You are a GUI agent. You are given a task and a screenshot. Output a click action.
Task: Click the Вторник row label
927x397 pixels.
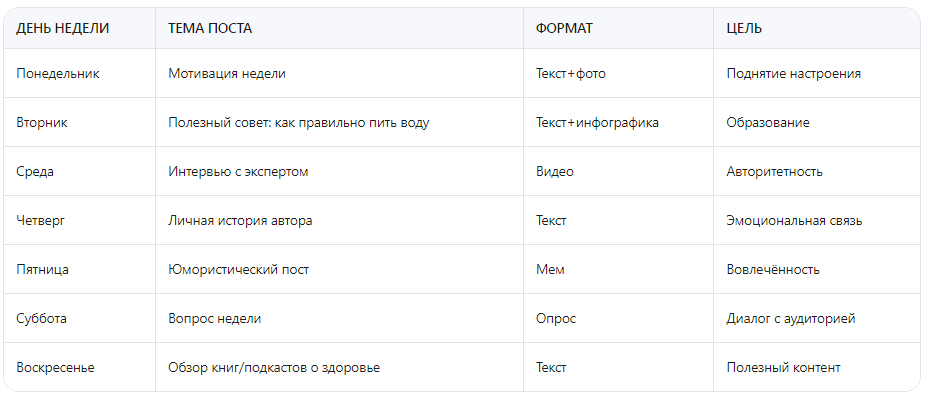[42, 122]
